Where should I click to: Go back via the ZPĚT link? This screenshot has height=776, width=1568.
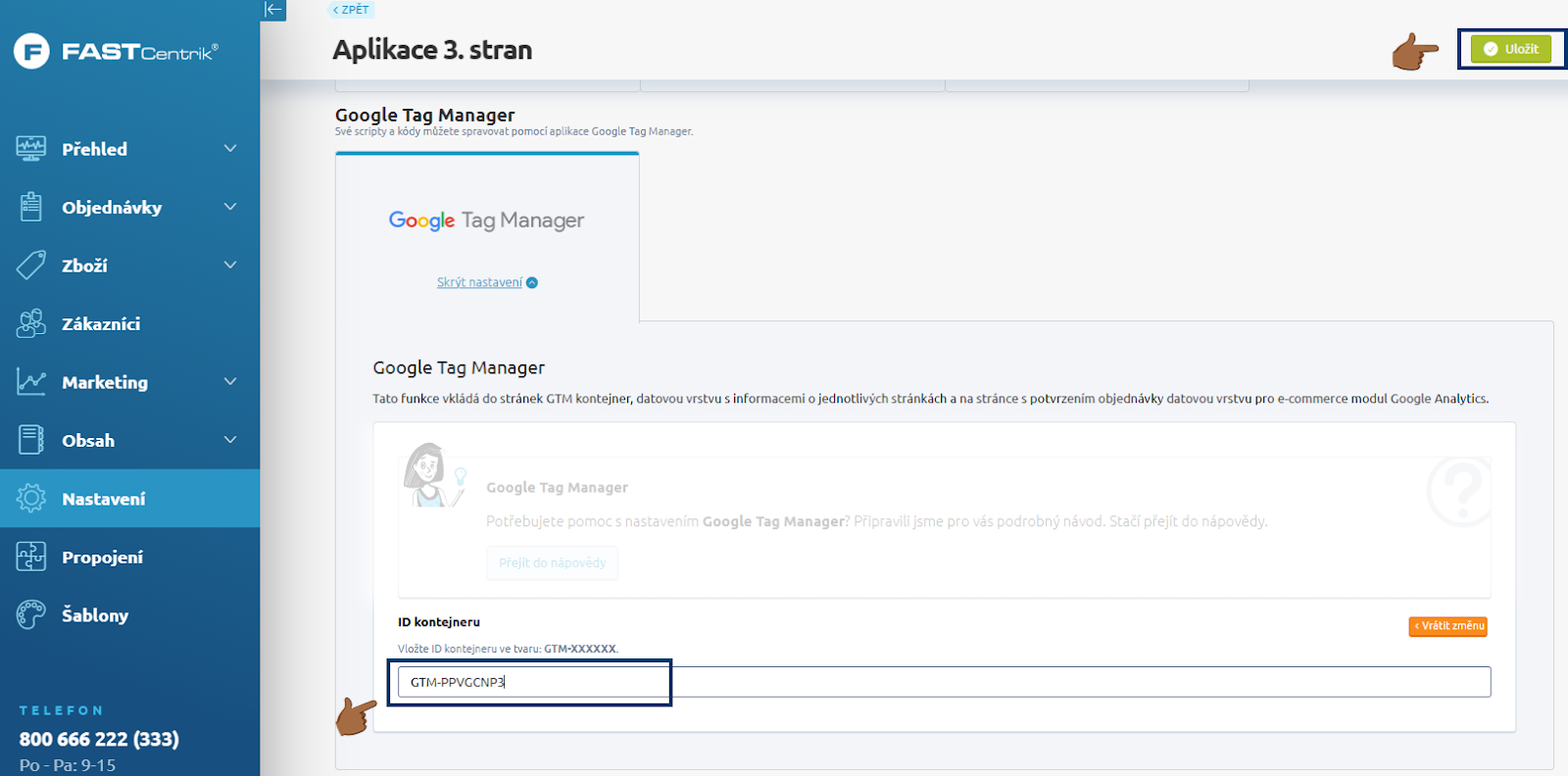pos(351,10)
